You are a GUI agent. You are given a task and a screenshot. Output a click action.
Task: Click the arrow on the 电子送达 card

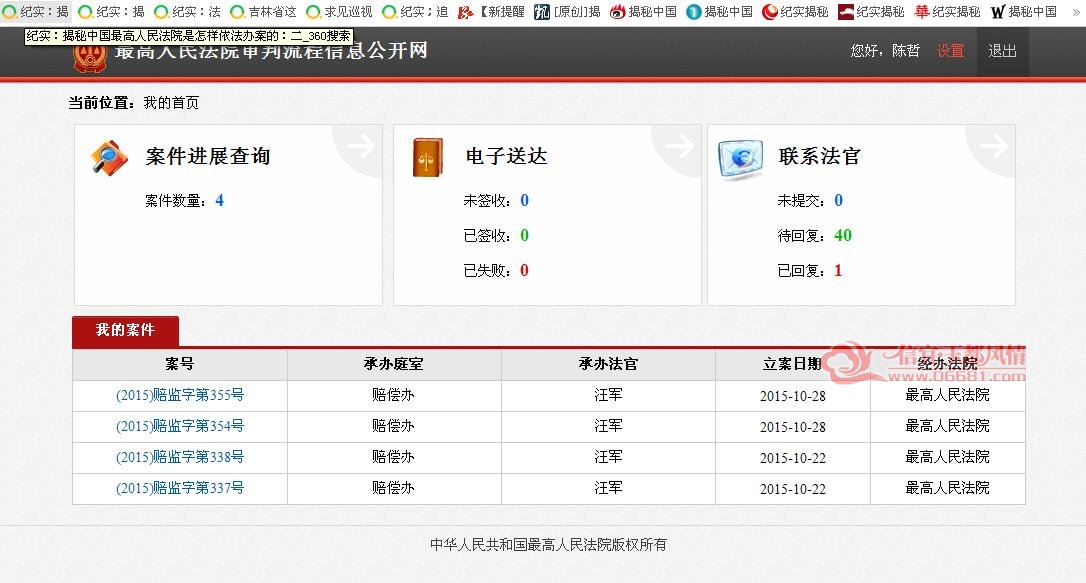pos(679,146)
